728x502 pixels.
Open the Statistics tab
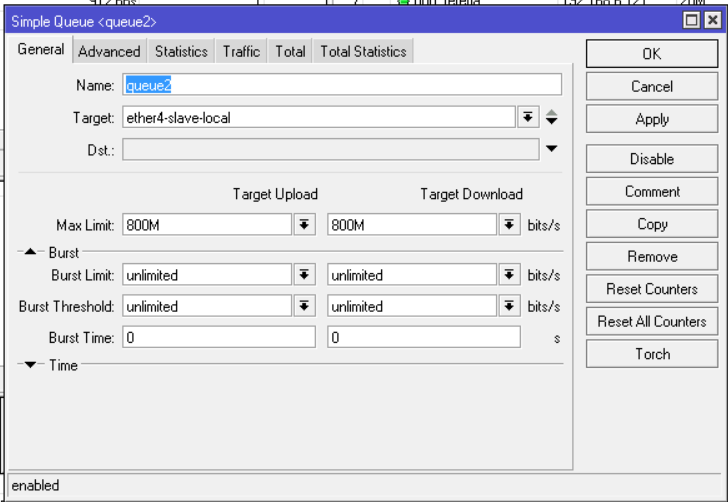181,51
